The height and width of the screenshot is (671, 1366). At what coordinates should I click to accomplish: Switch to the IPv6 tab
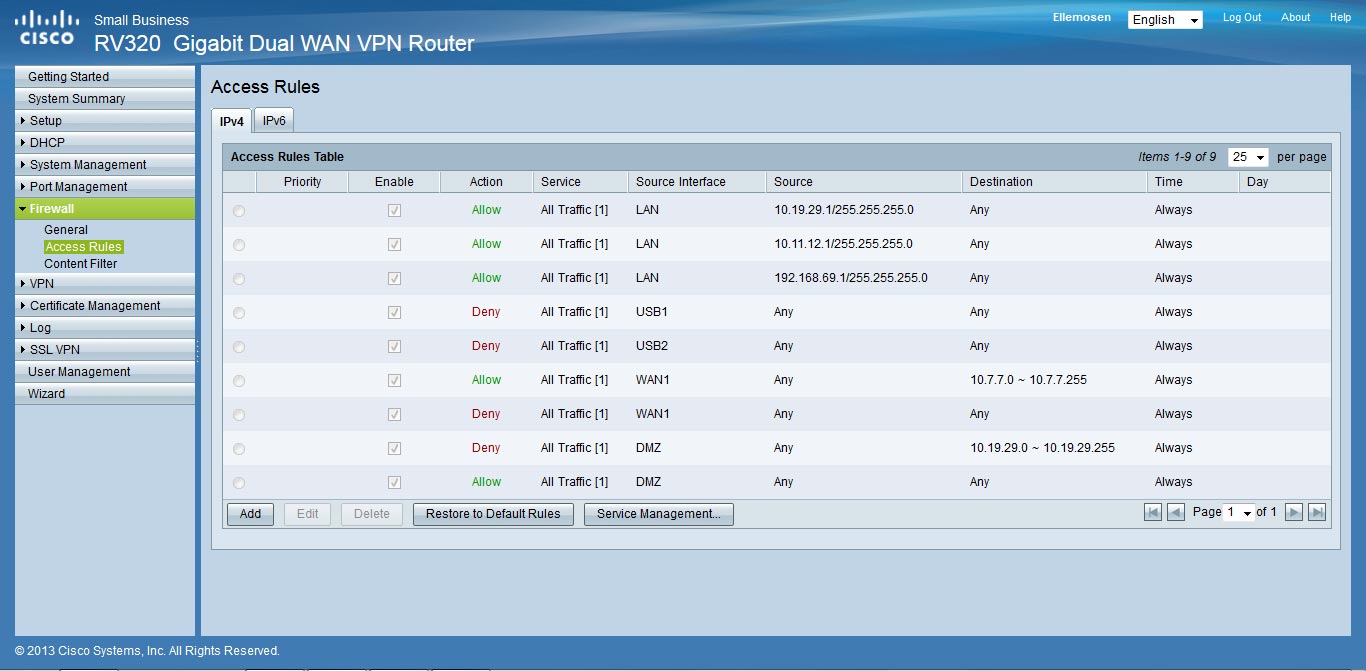tap(274, 120)
